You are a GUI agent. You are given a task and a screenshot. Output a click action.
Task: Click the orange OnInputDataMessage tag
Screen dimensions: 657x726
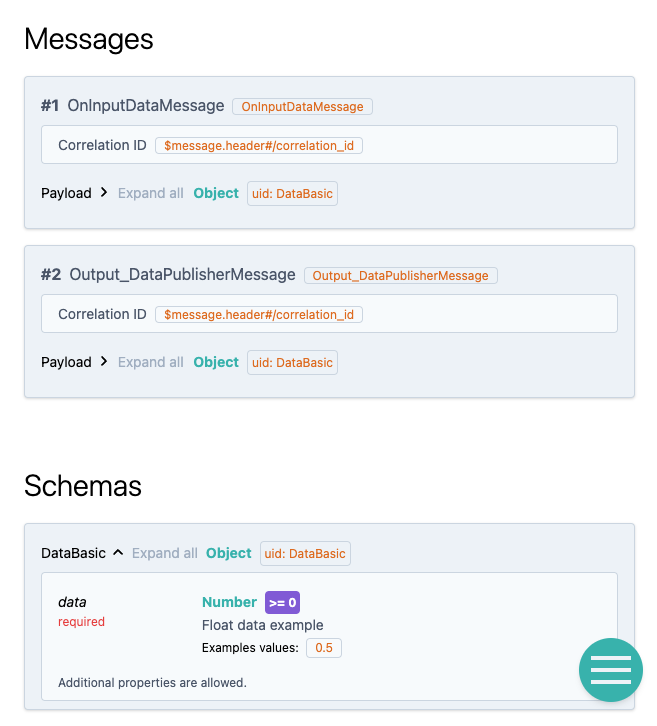click(x=302, y=106)
